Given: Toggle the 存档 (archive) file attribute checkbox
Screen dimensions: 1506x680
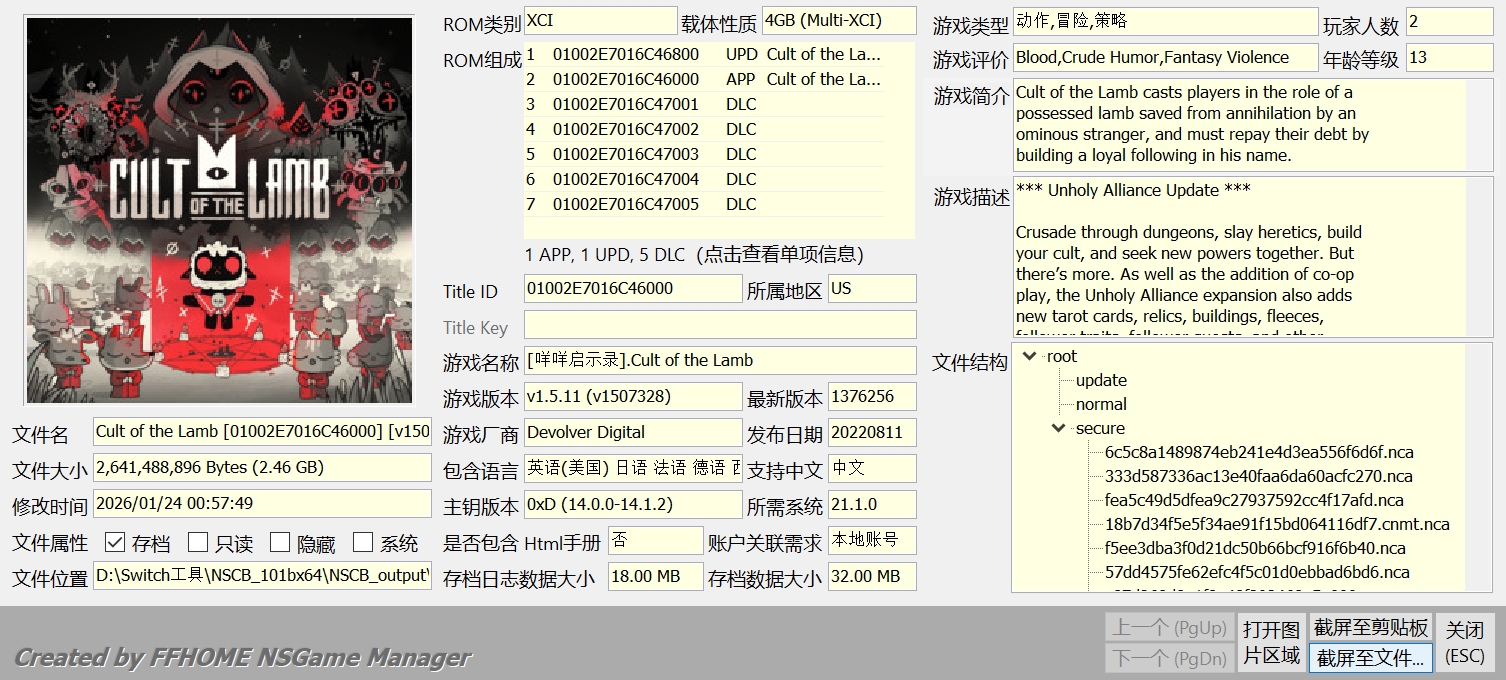Looking at the screenshot, I should [115, 543].
